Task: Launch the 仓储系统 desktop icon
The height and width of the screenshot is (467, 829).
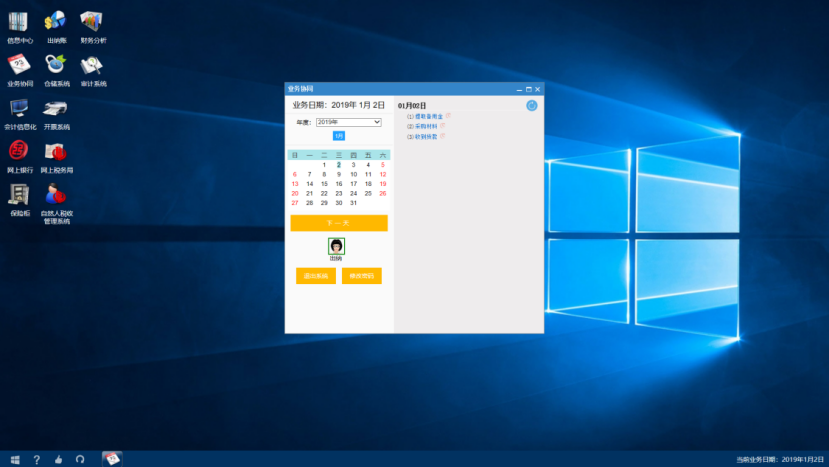Action: pyautogui.click(x=56, y=70)
